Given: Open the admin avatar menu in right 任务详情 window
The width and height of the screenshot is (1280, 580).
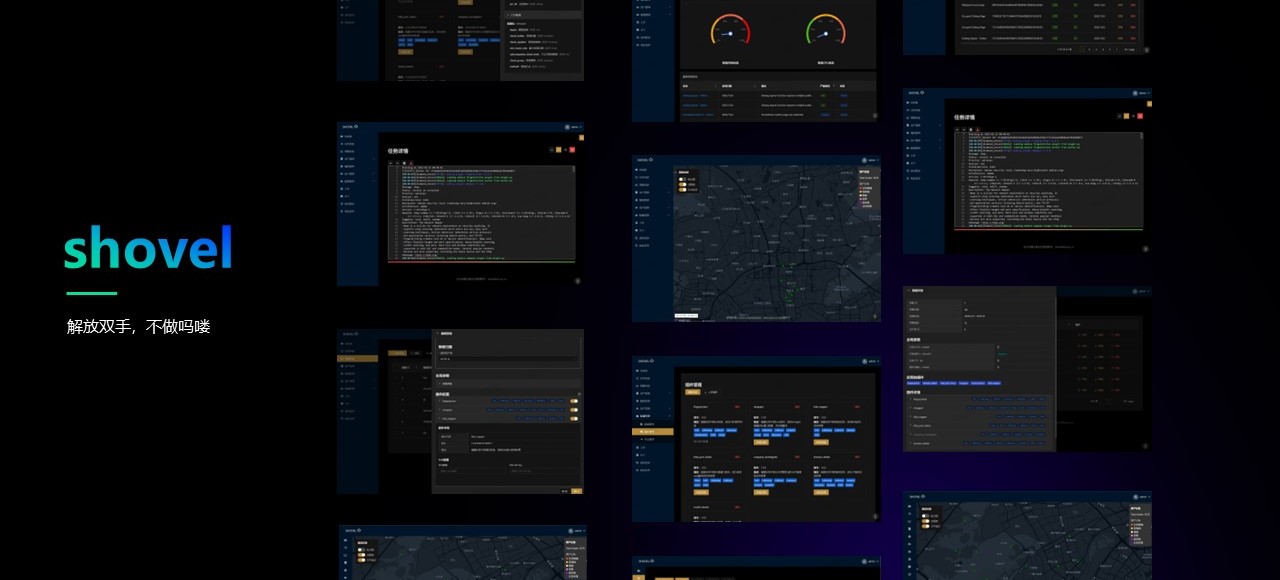Looking at the screenshot, I should (x=1139, y=93).
